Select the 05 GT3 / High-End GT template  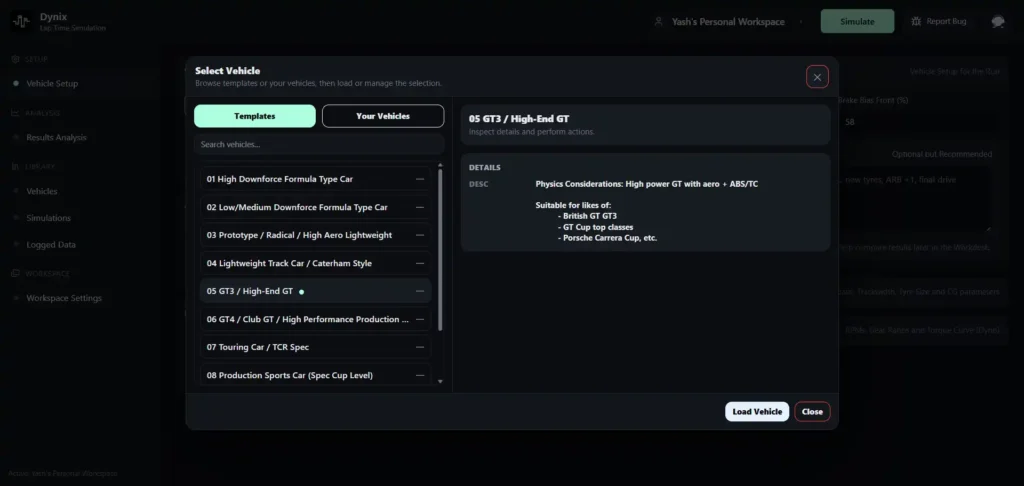pyautogui.click(x=315, y=291)
